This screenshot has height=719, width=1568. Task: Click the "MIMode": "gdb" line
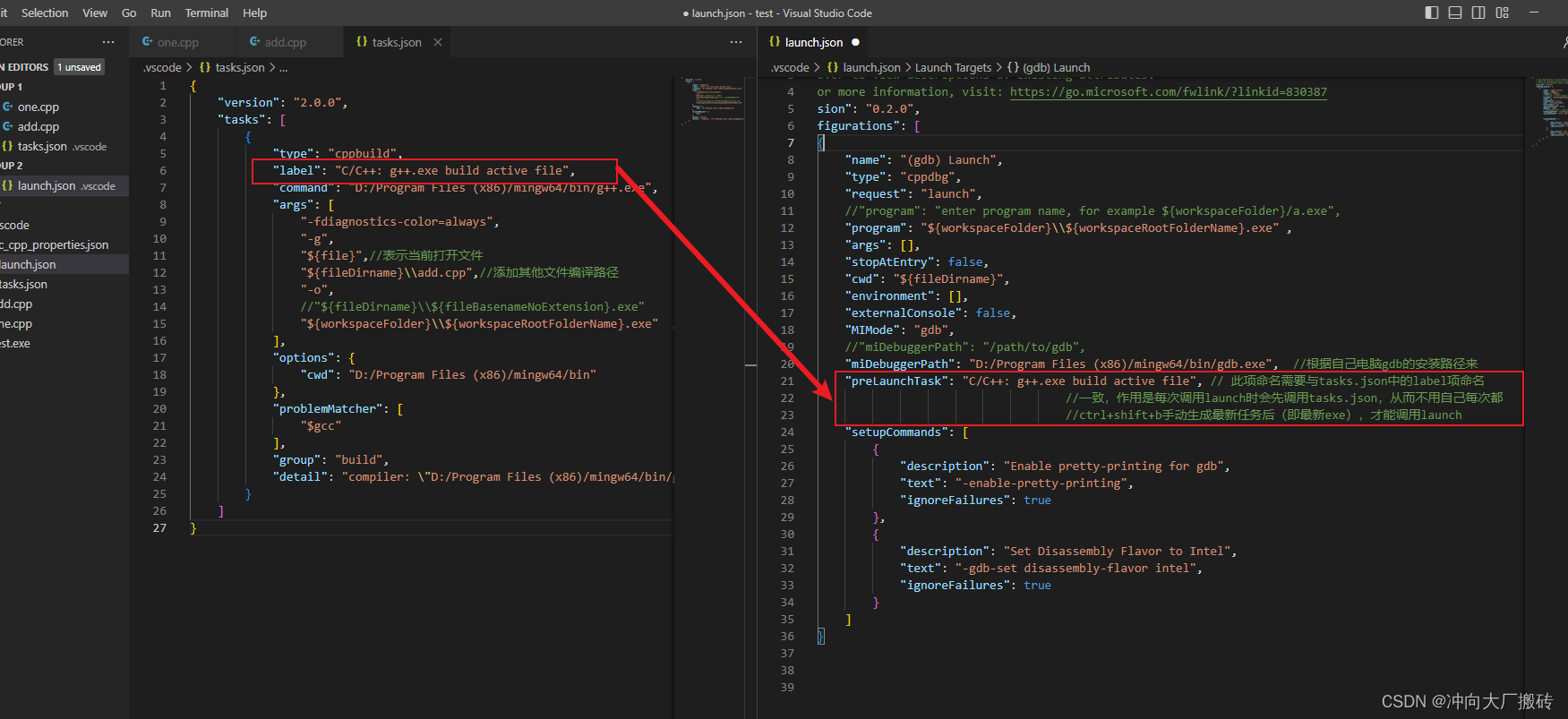click(900, 330)
